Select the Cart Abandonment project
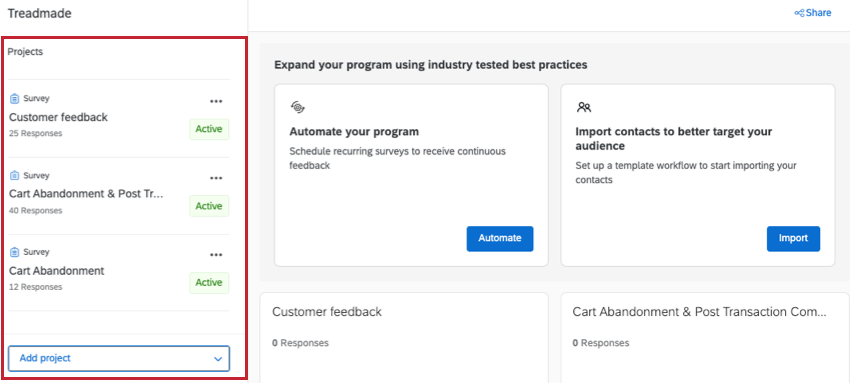 click(x=57, y=270)
